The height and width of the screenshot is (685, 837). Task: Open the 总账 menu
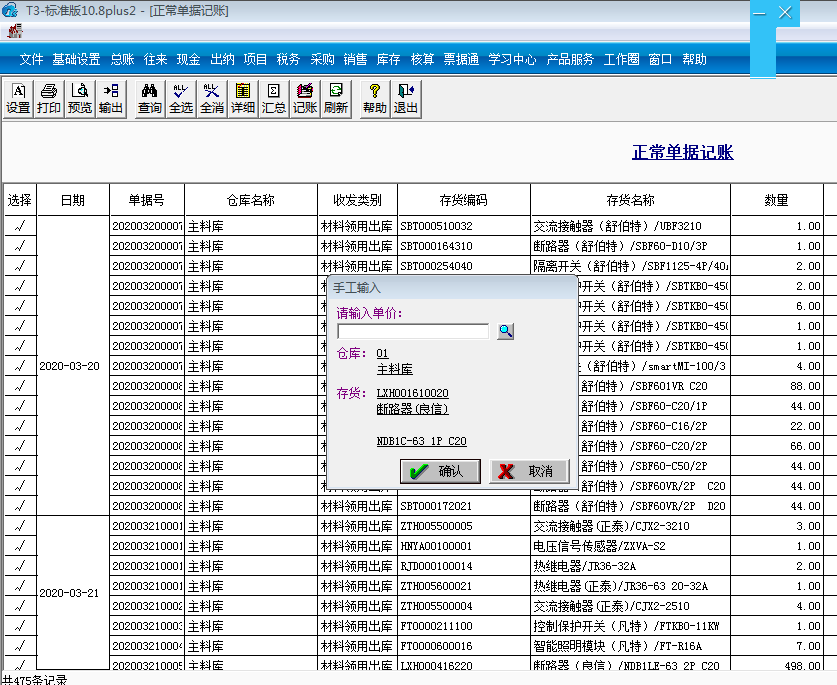[122, 59]
